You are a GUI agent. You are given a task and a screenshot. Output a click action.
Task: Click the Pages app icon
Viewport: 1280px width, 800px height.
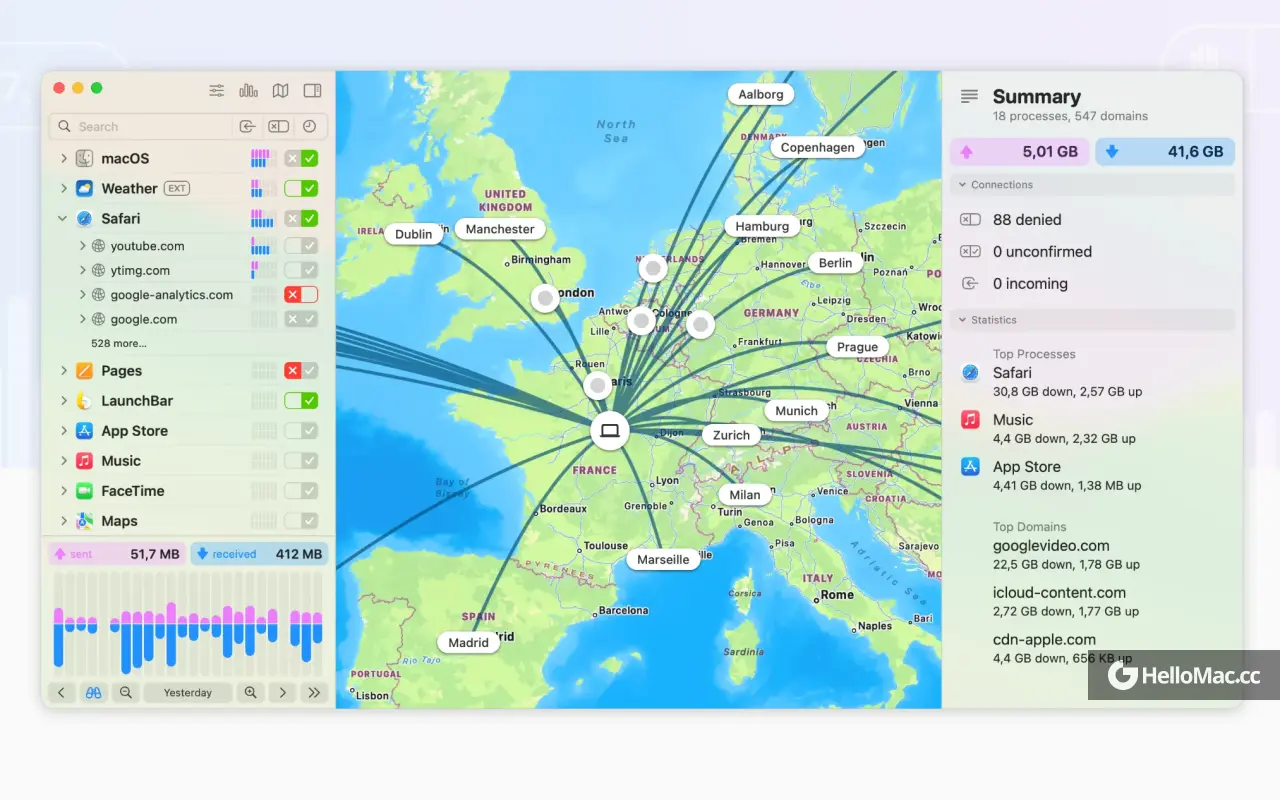[x=84, y=371]
